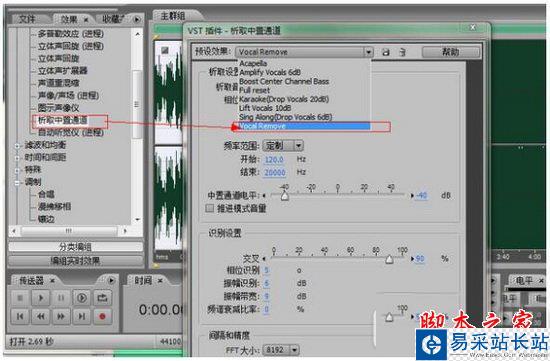Select 立体声扩展器 in the effects tree

click(62, 71)
